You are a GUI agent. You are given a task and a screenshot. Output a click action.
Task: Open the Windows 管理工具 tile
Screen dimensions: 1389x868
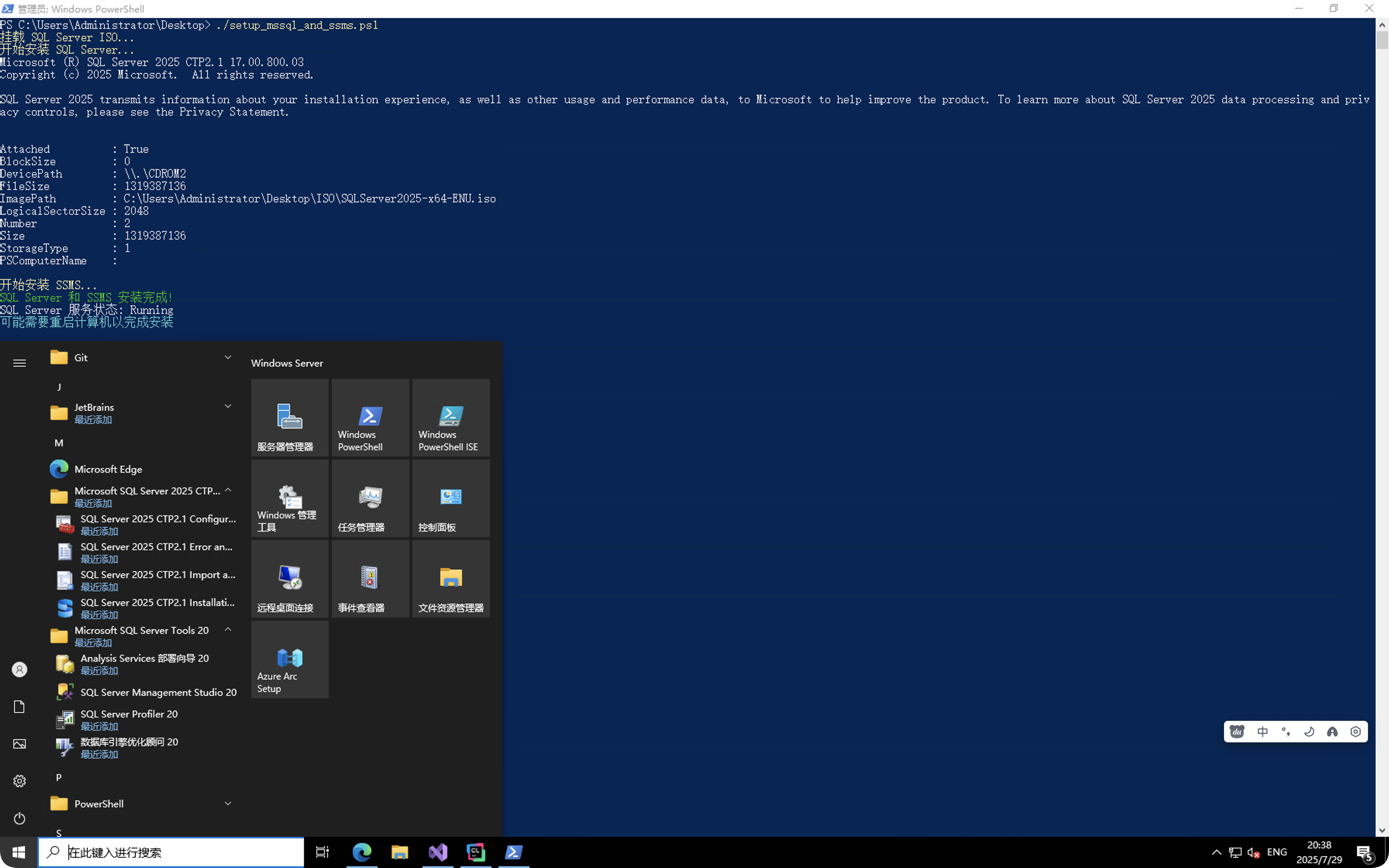289,498
